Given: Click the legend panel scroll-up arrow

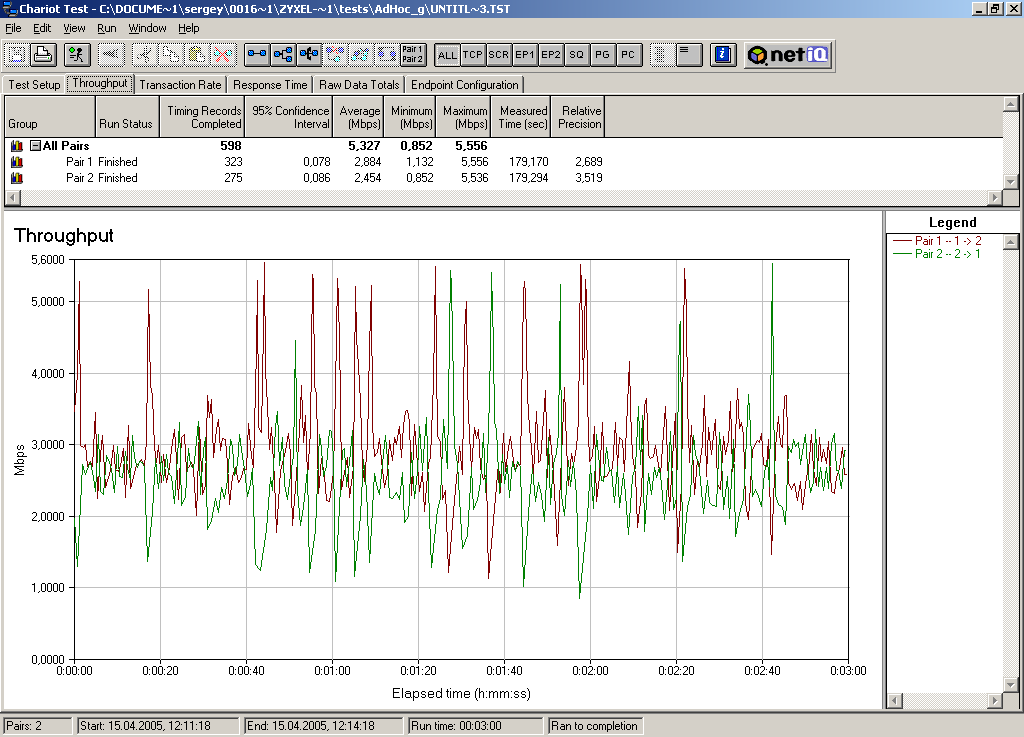Looking at the screenshot, I should click(x=1011, y=241).
